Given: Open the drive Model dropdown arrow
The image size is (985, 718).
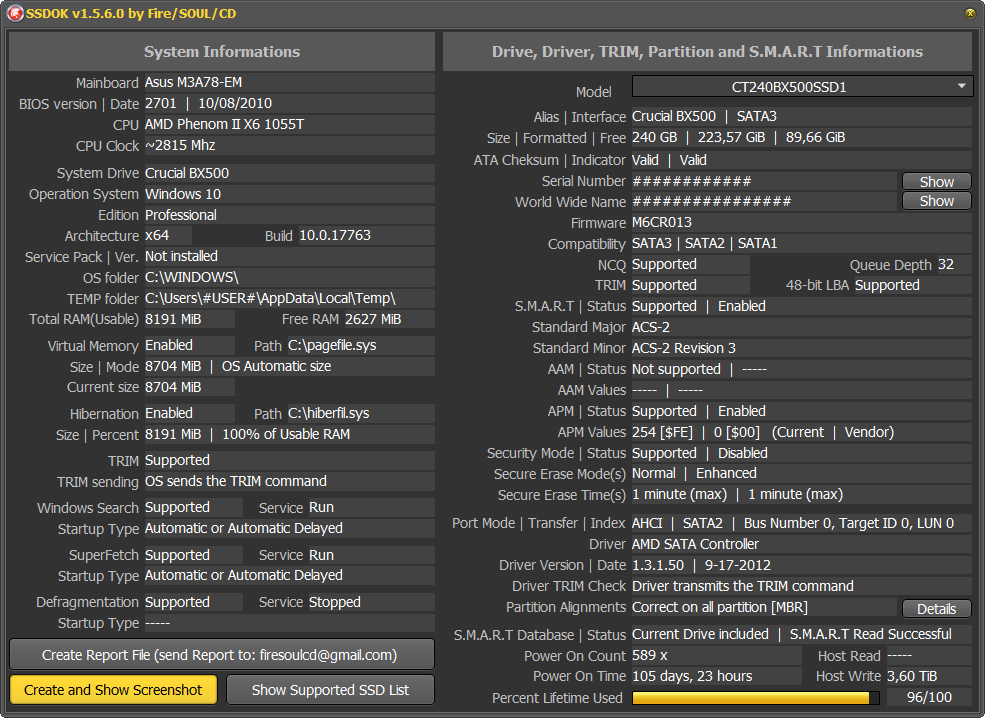Looking at the screenshot, I should (961, 86).
